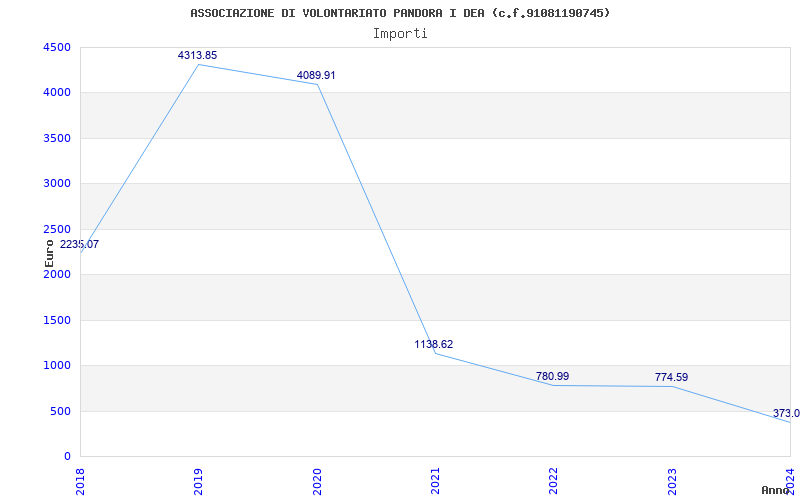Click the 2018 x-axis label

pyautogui.click(x=80, y=481)
